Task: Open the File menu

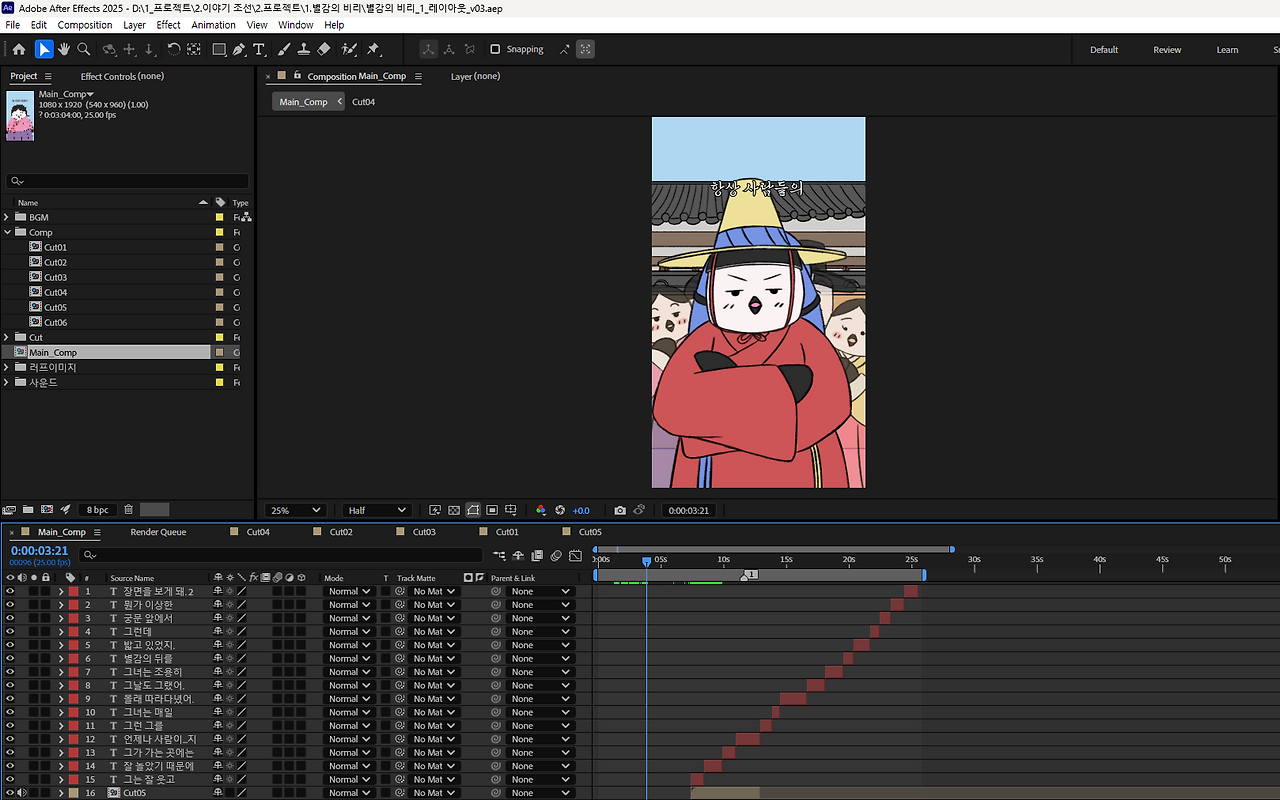Action: (13, 25)
